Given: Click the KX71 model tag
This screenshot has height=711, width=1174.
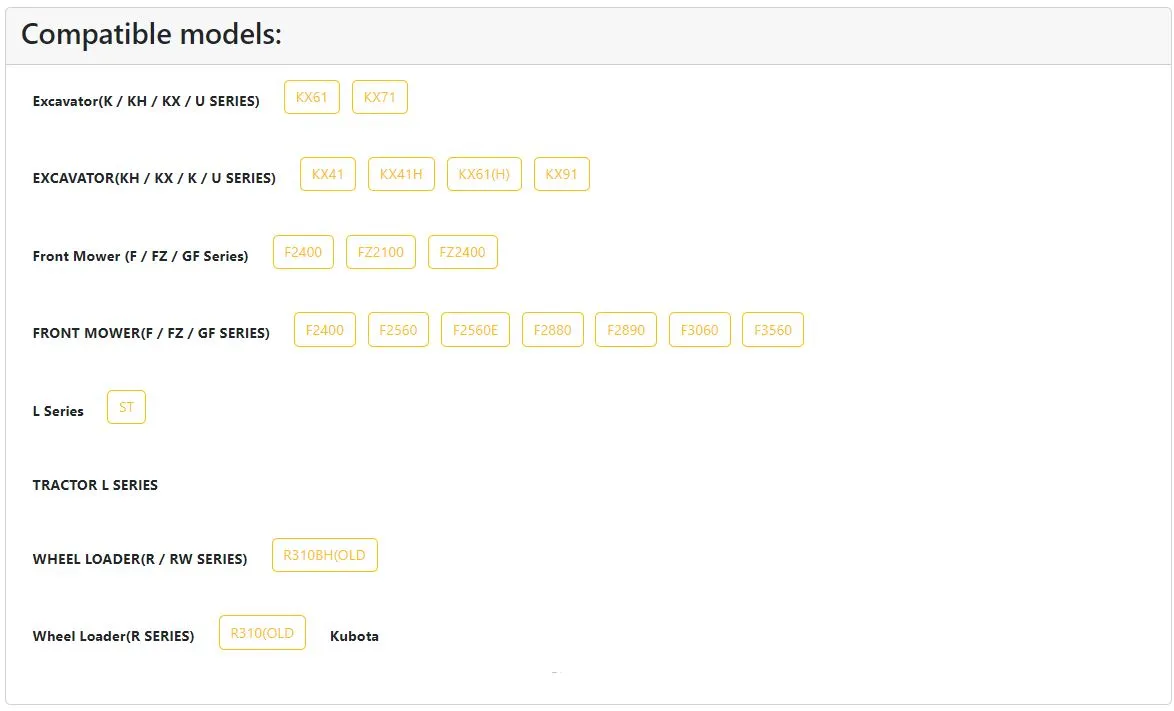Looking at the screenshot, I should tap(380, 97).
